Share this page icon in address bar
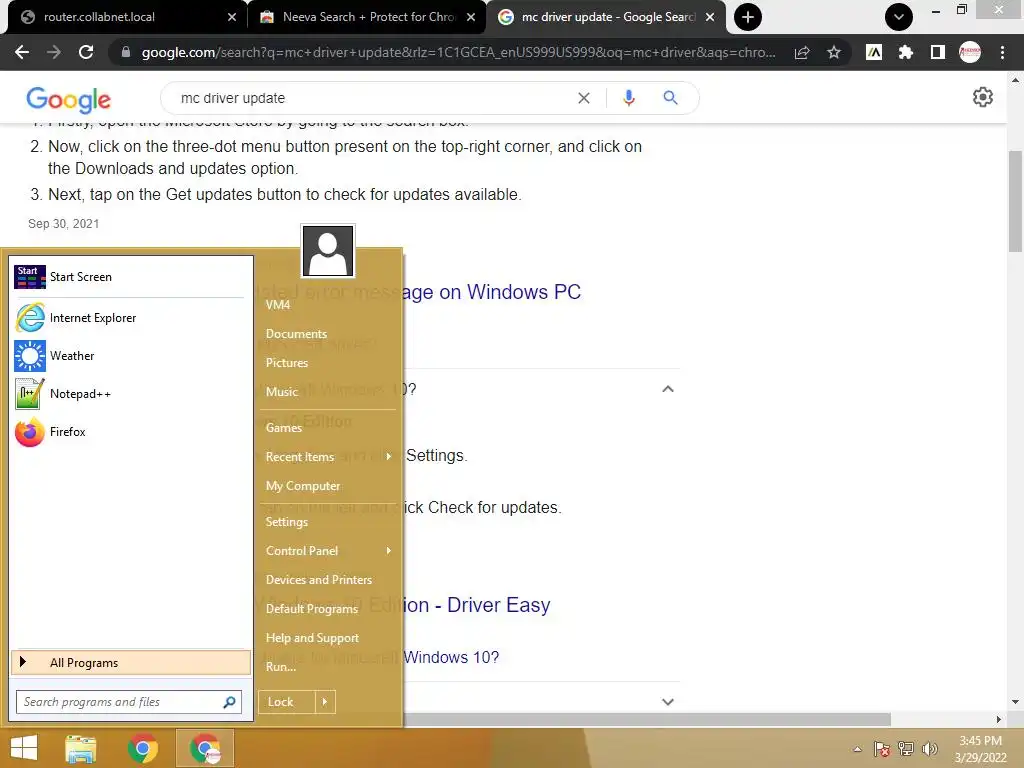 pos(802,52)
